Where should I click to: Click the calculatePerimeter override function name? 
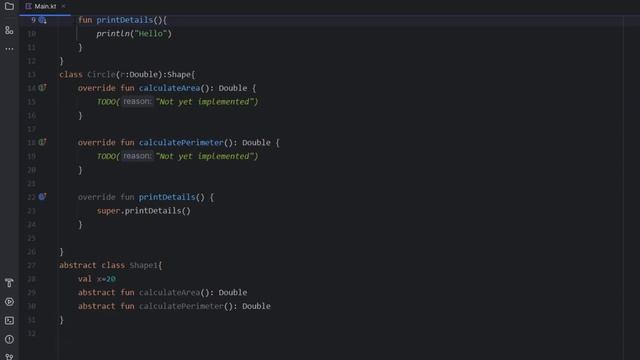coord(181,142)
